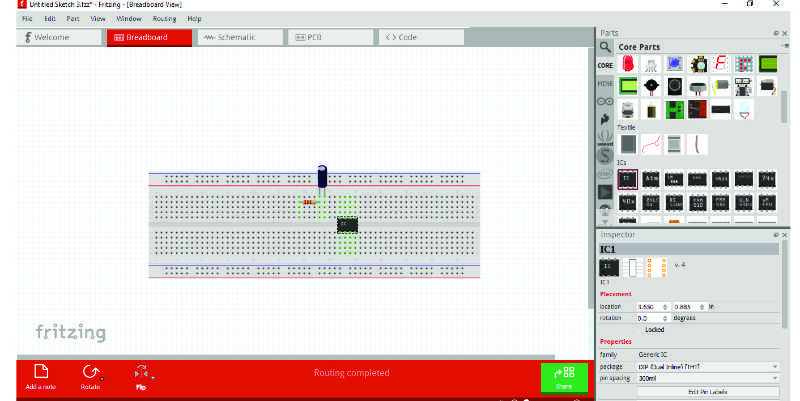
Task: Click the rotation input field
Action: point(649,318)
